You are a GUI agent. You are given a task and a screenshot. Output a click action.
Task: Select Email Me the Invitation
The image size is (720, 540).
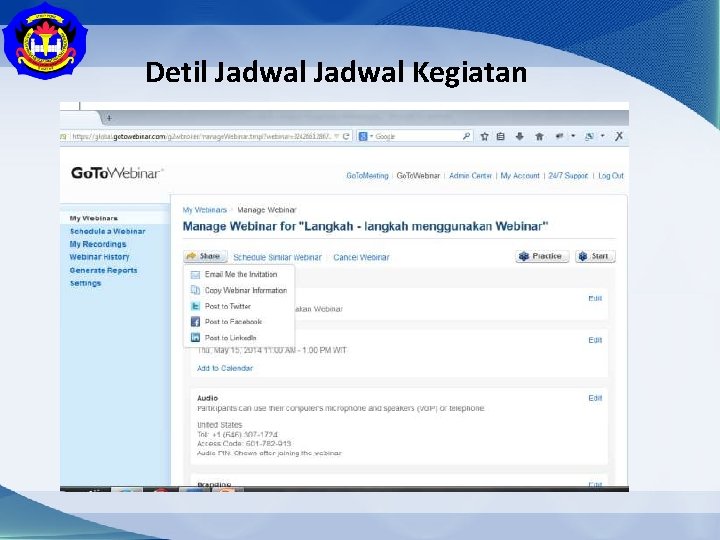coord(241,274)
